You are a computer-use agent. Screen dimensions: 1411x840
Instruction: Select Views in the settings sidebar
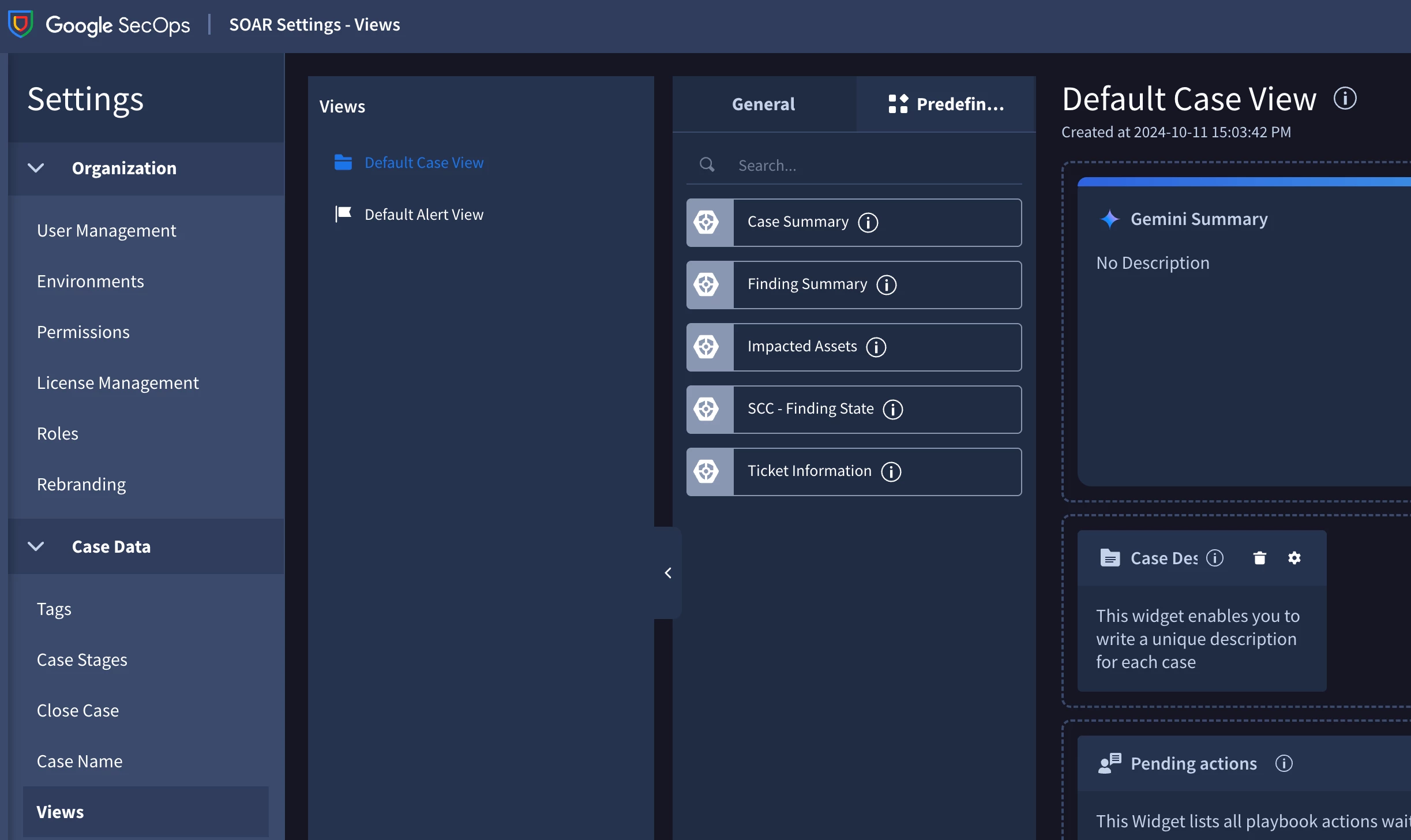(x=146, y=812)
